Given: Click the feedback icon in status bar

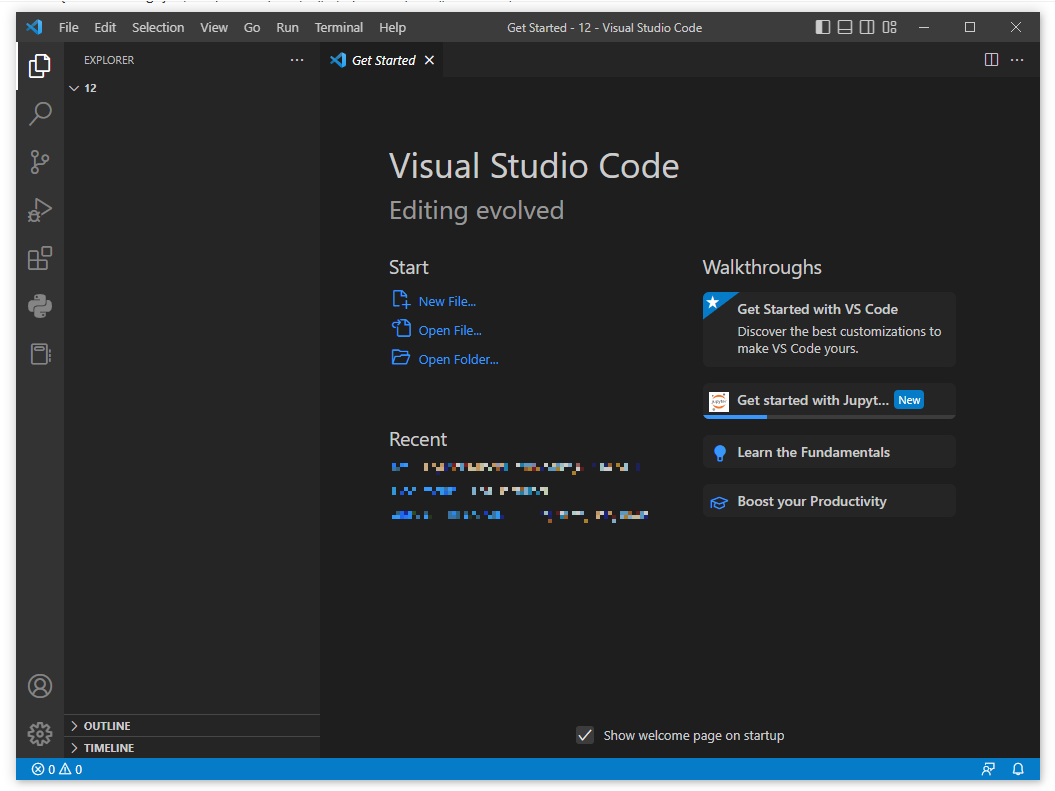Looking at the screenshot, I should tap(988, 769).
